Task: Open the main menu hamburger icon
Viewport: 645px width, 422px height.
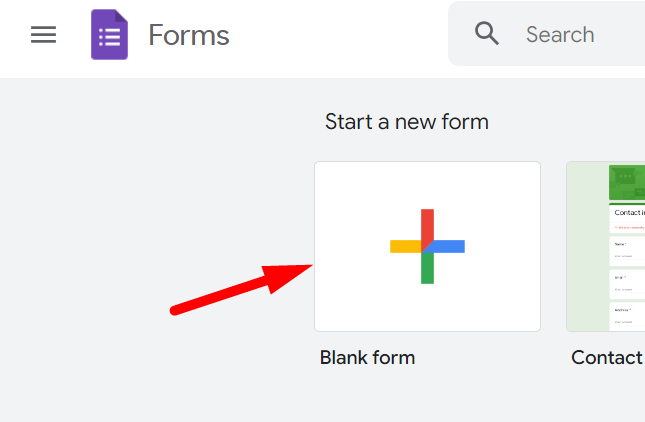Action: pyautogui.click(x=43, y=35)
